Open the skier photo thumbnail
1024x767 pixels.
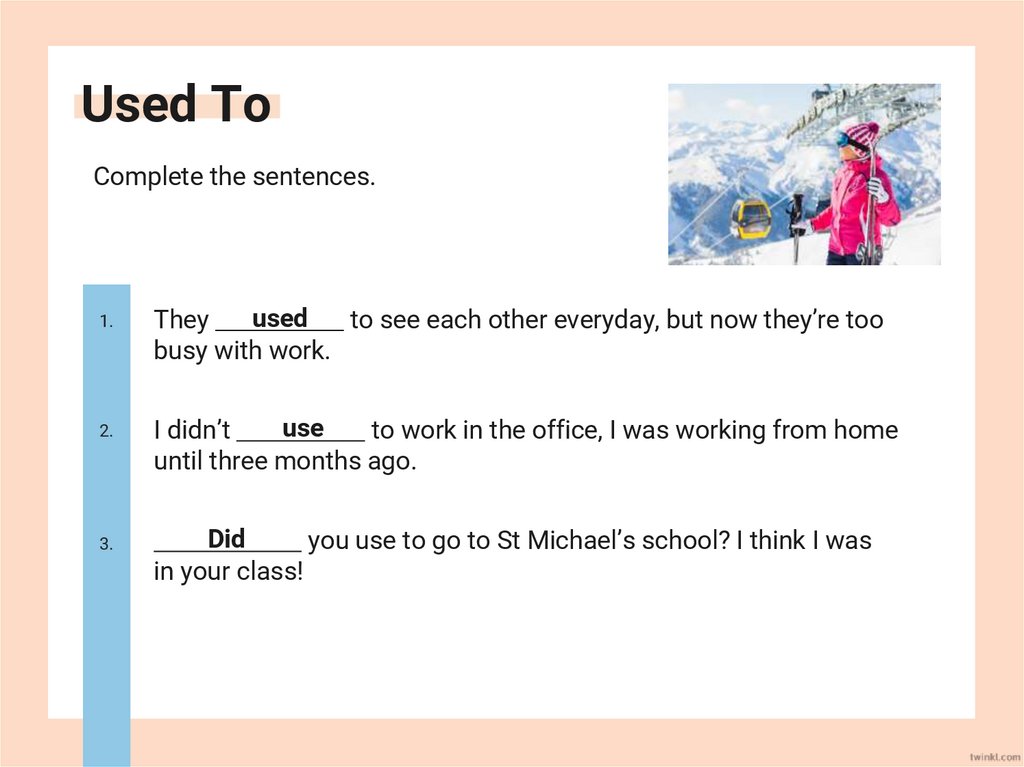(804, 174)
